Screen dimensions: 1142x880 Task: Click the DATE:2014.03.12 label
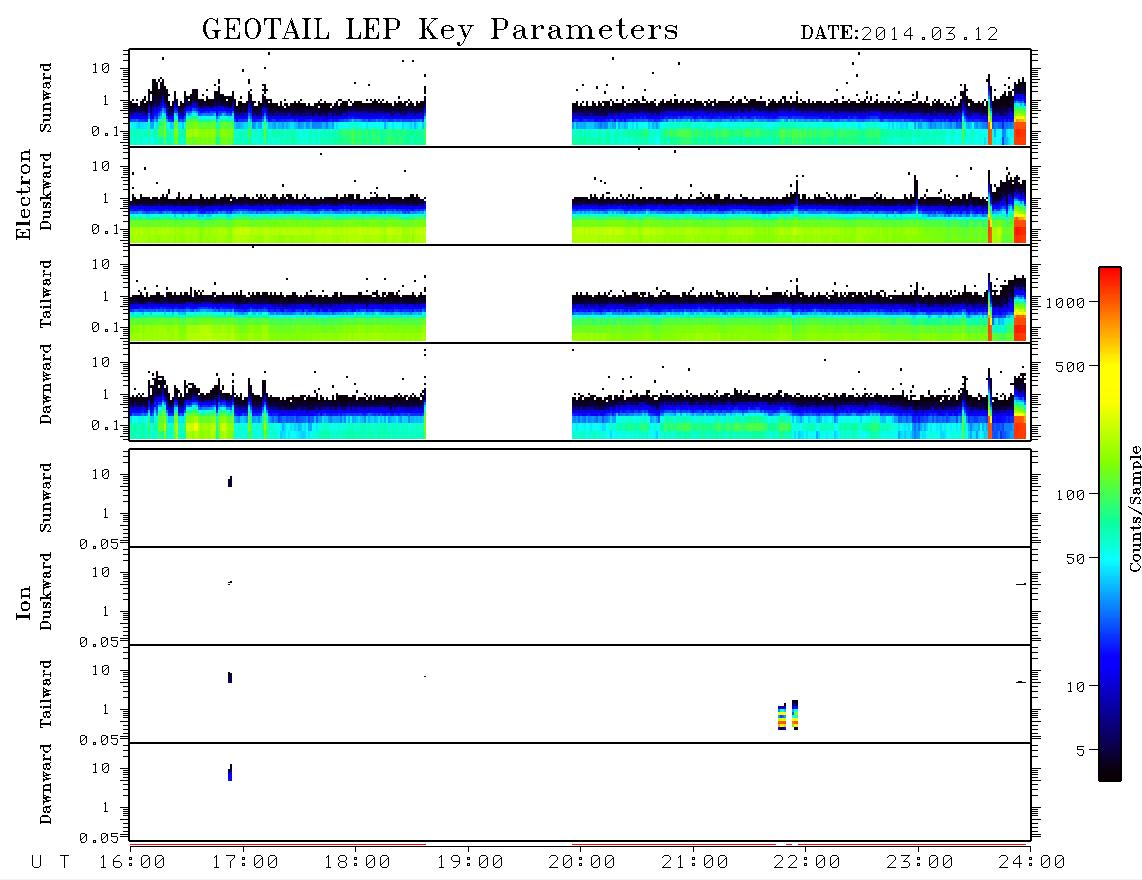tap(899, 34)
